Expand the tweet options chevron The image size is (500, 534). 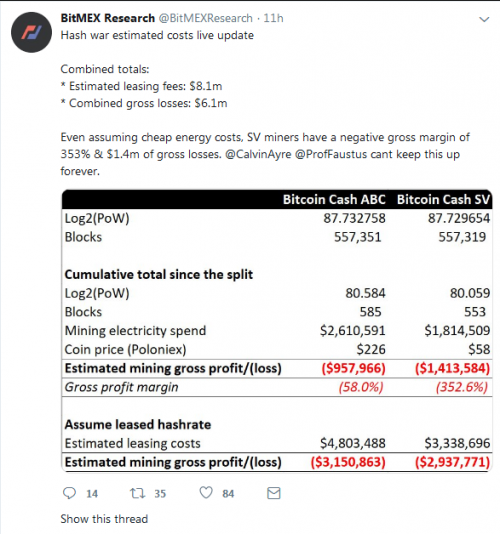(x=484, y=19)
